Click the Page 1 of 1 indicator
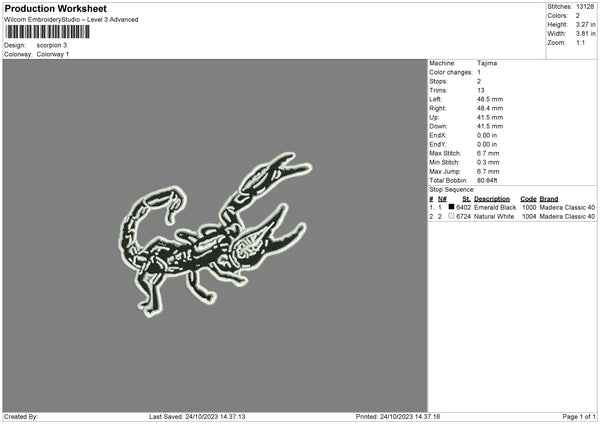This screenshot has height=424, width=600. (579, 417)
